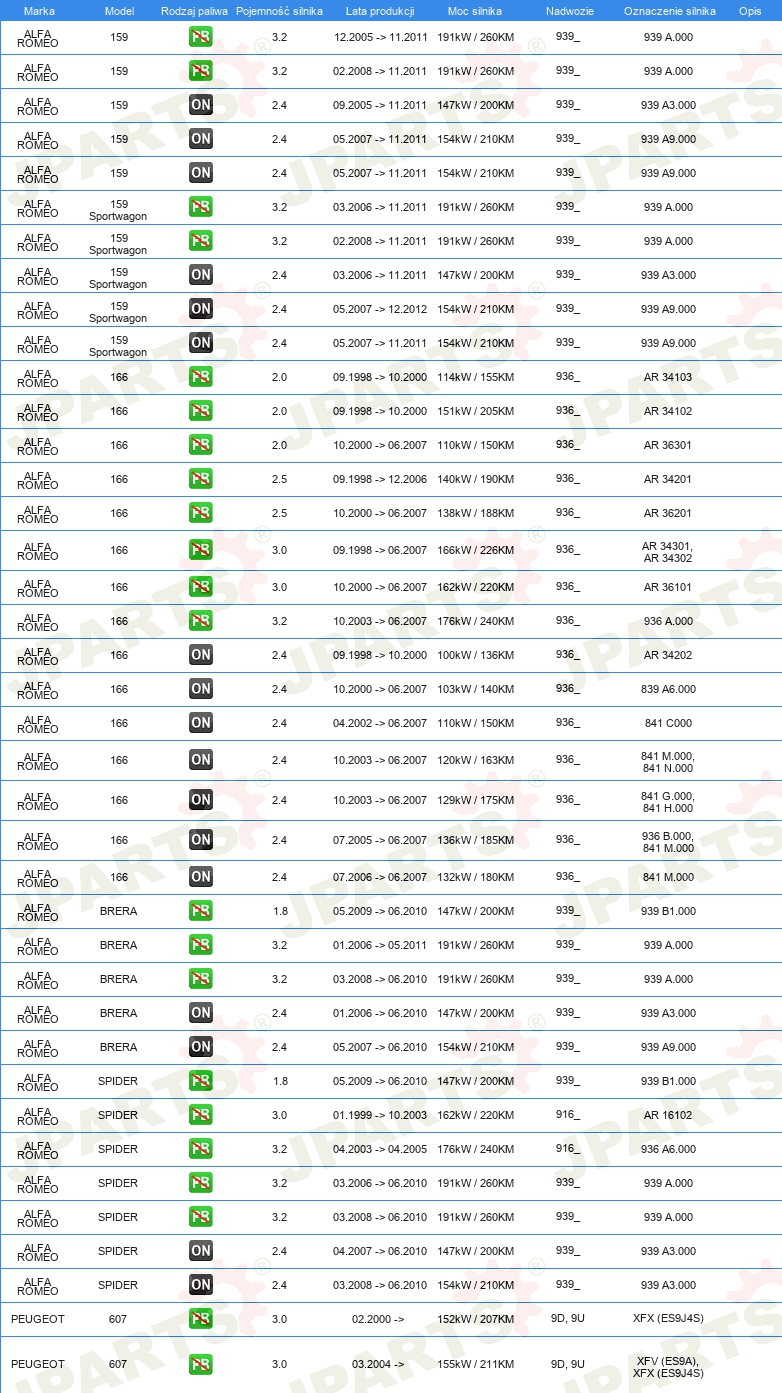Click the Pojemność silnika column header
Image resolution: width=782 pixels, height=1393 pixels.
(279, 10)
